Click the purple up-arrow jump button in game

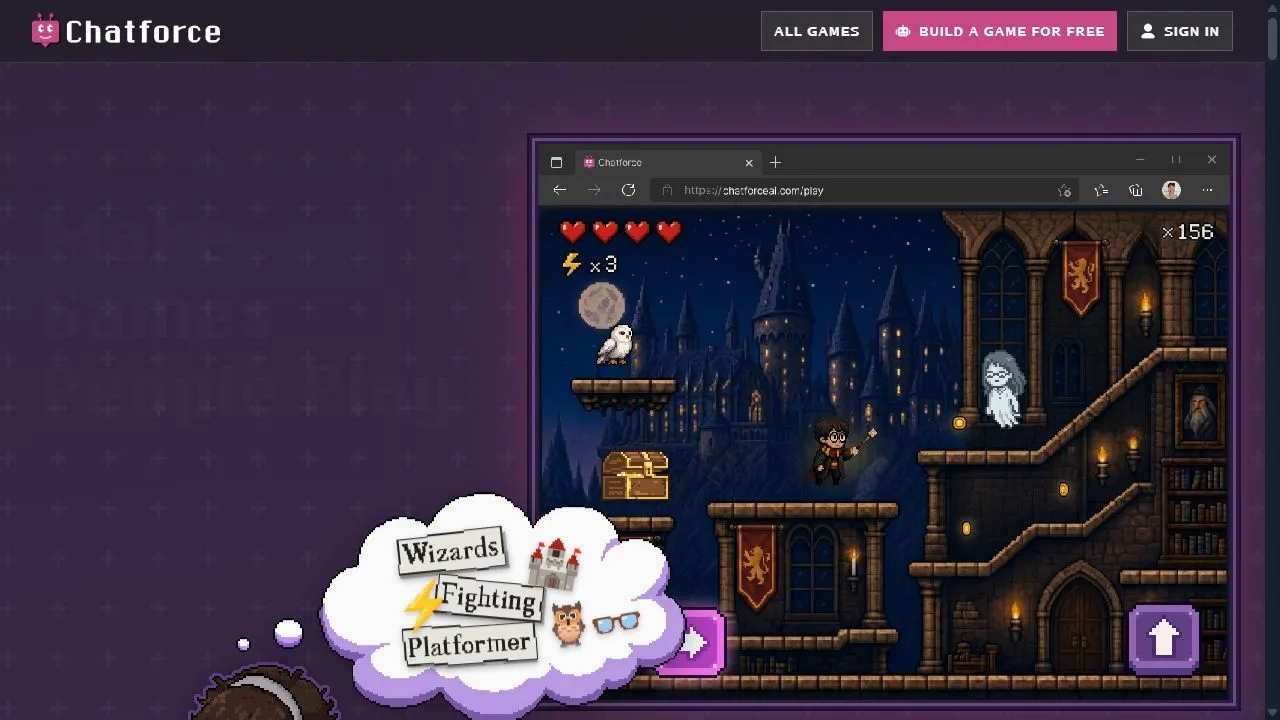point(1163,638)
